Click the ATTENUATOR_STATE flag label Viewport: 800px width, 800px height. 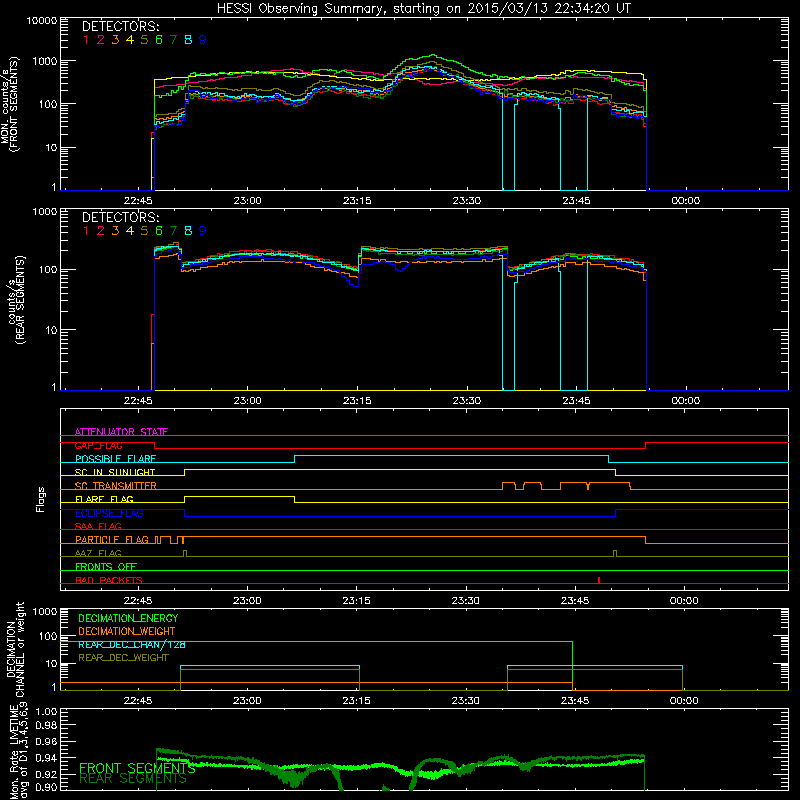[x=121, y=432]
